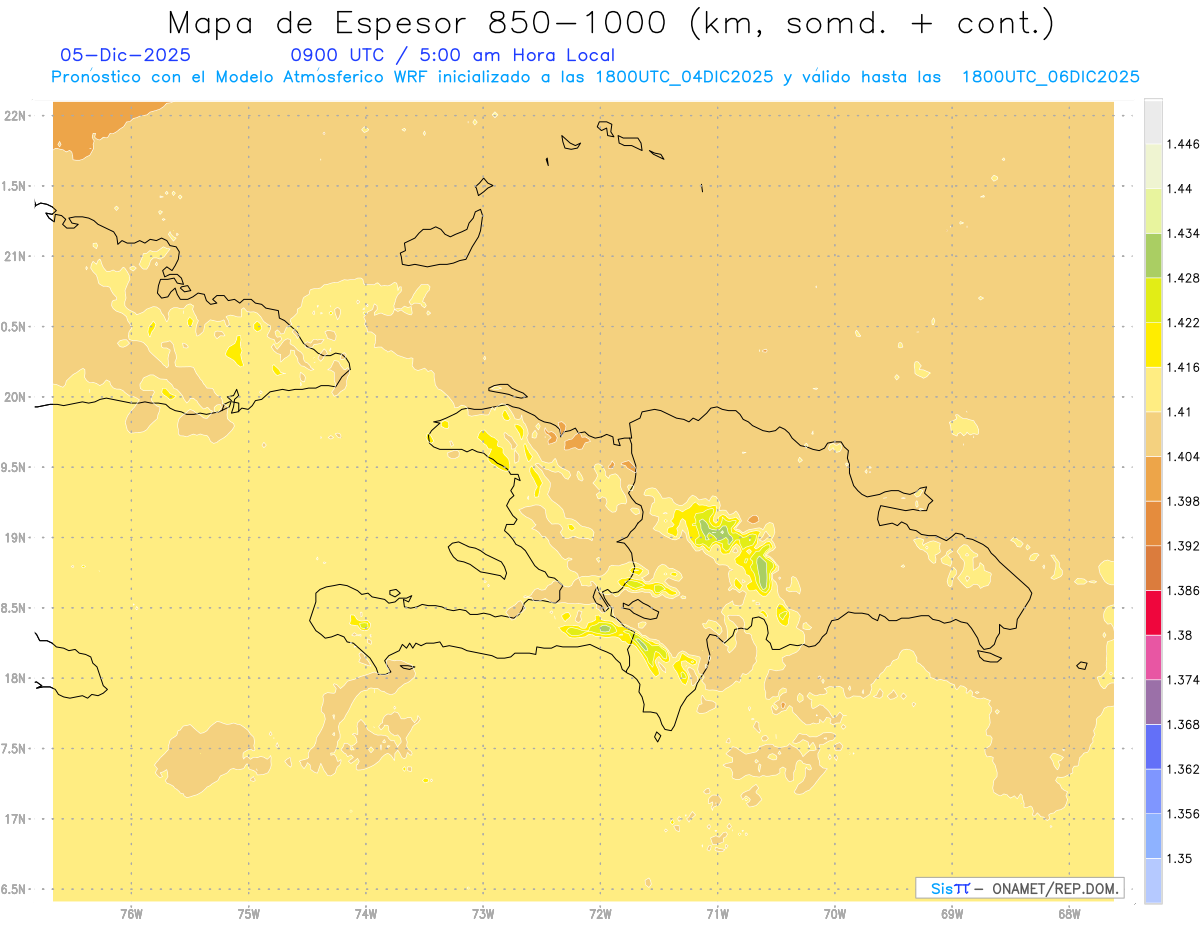Viewport: 1200px width, 927px height.
Task: Pick the bright yellow swatch between 1.422 and 1.416
Action: tap(1153, 344)
